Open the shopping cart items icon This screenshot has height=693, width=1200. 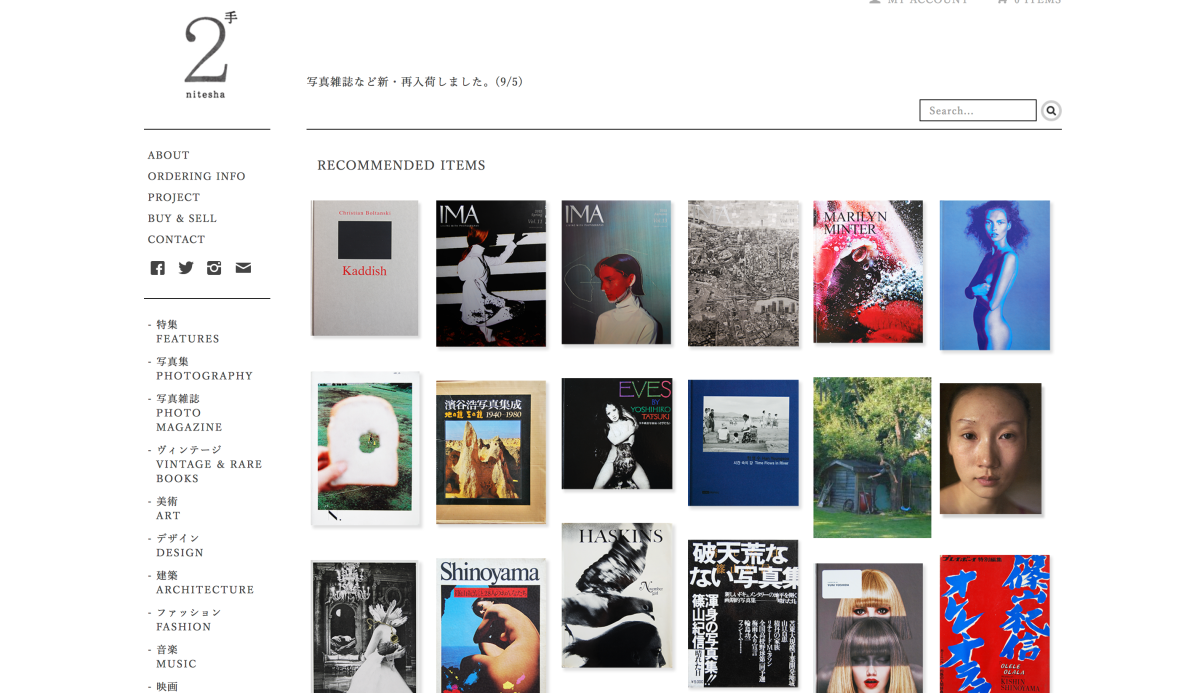pos(1002,2)
